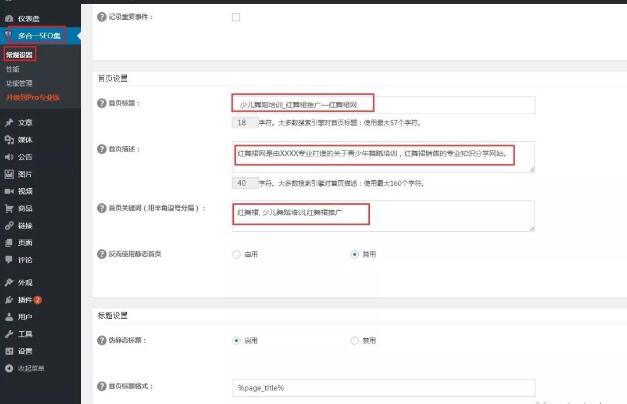Select 禁用 for 伪静态标题
This screenshot has height=404, width=627.
[x=354, y=340]
